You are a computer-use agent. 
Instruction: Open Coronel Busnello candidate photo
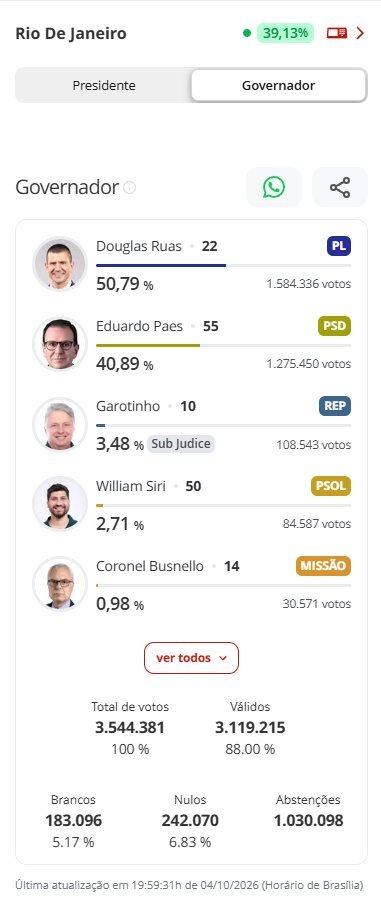coord(60,583)
